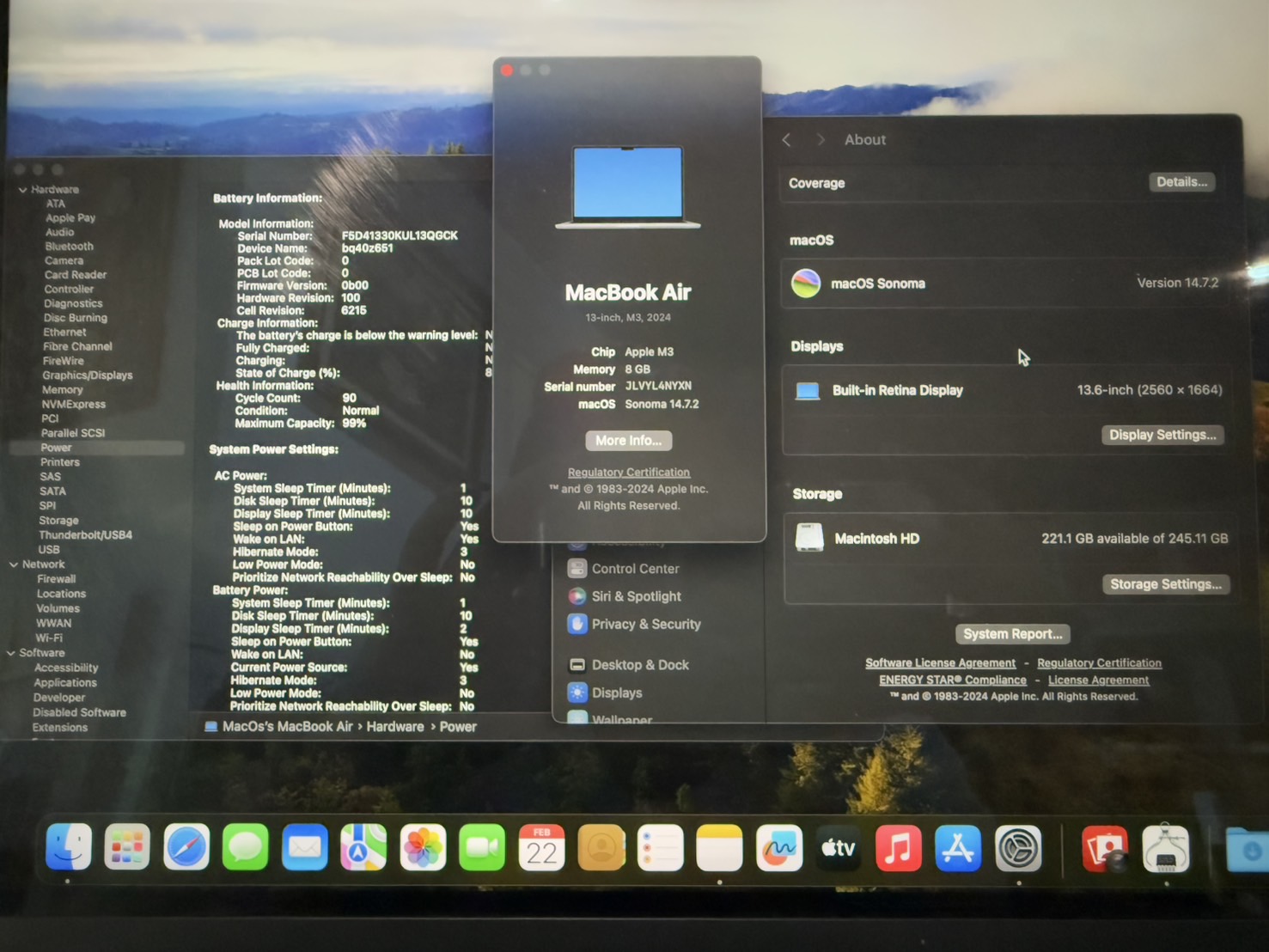
Task: Open the App Store from the Dock
Action: click(957, 847)
